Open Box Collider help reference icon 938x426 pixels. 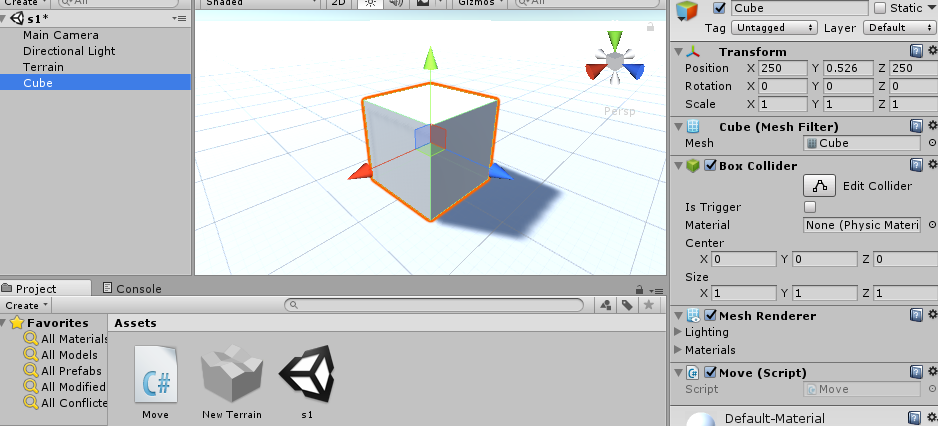point(915,166)
